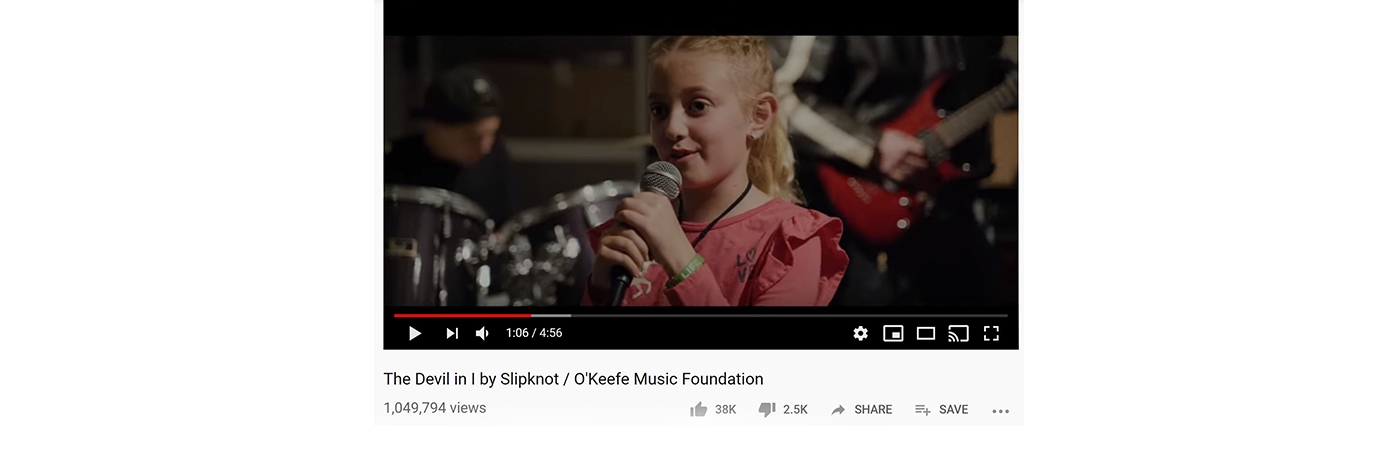Open the three-dot more actions menu
The width and height of the screenshot is (1400, 450).
coord(1000,410)
